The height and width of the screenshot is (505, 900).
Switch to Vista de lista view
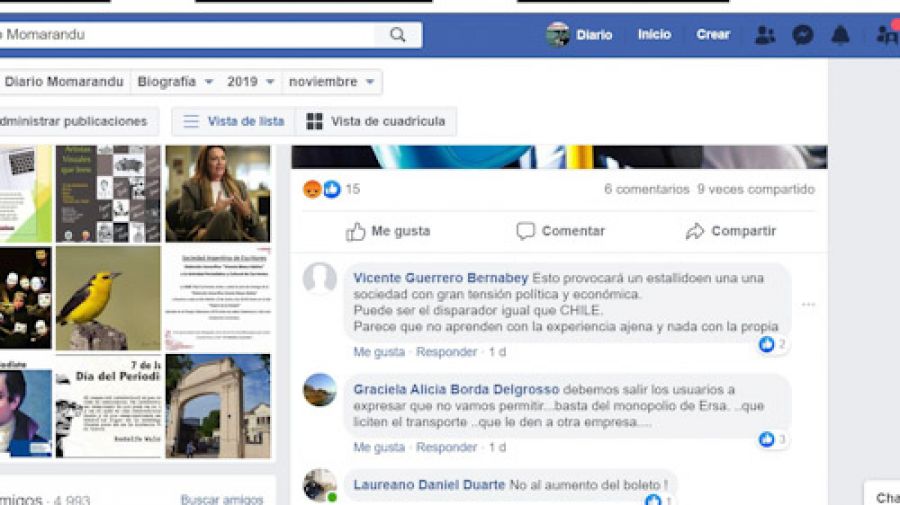coord(233,121)
